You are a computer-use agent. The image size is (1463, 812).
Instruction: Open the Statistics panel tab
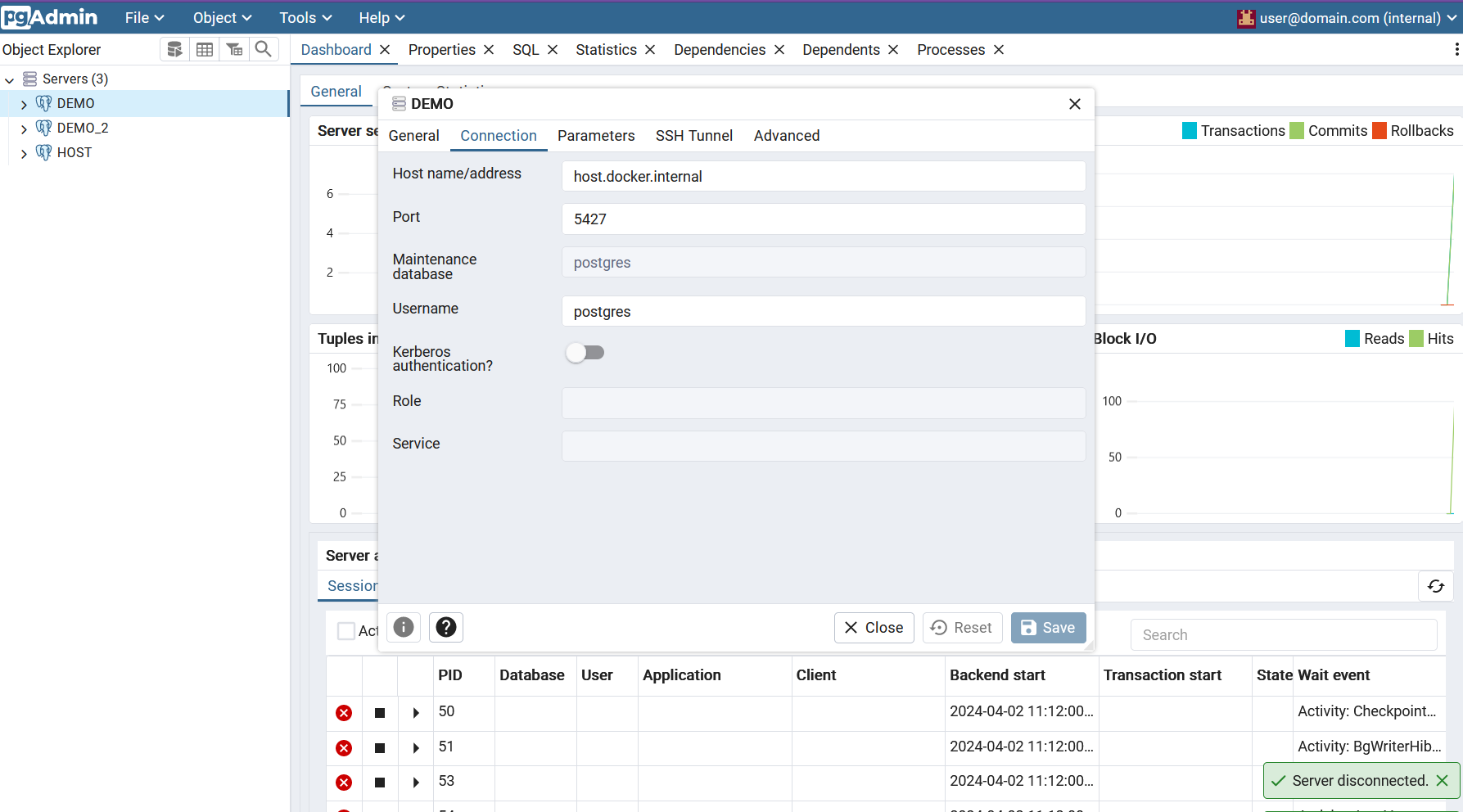[606, 50]
